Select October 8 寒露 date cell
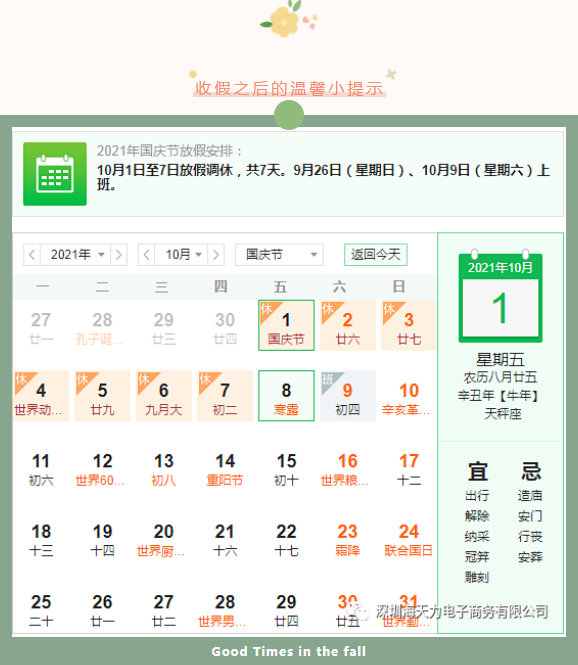This screenshot has height=665, width=578. pos(286,396)
